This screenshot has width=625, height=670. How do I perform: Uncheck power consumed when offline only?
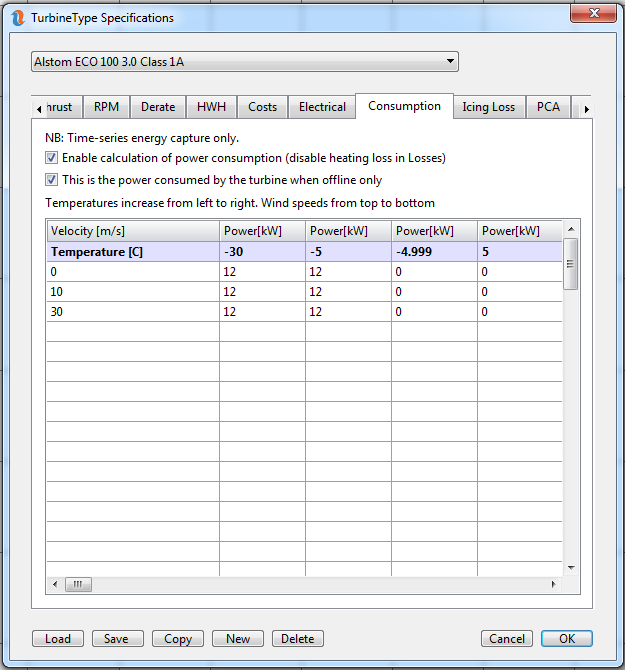click(51, 180)
